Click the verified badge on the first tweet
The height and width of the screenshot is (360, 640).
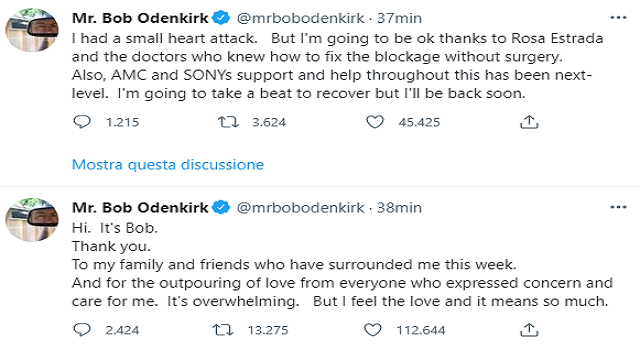[221, 18]
